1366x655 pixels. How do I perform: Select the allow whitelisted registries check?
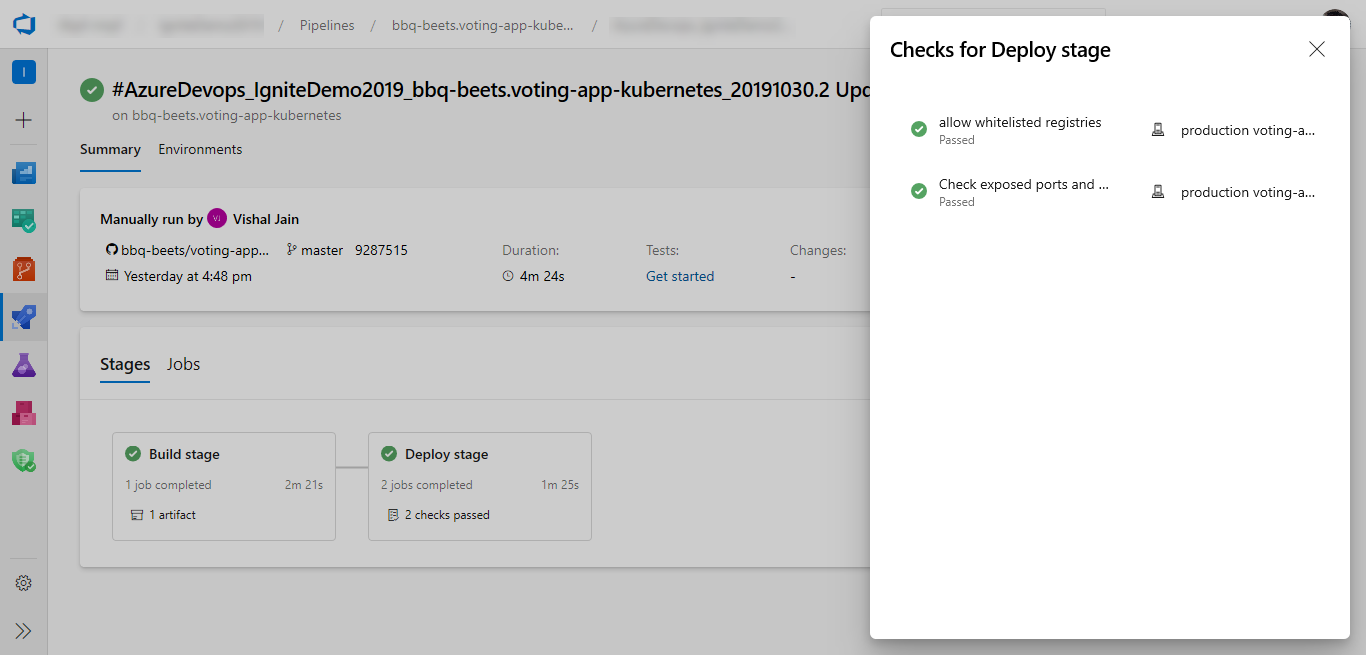[1019, 123]
